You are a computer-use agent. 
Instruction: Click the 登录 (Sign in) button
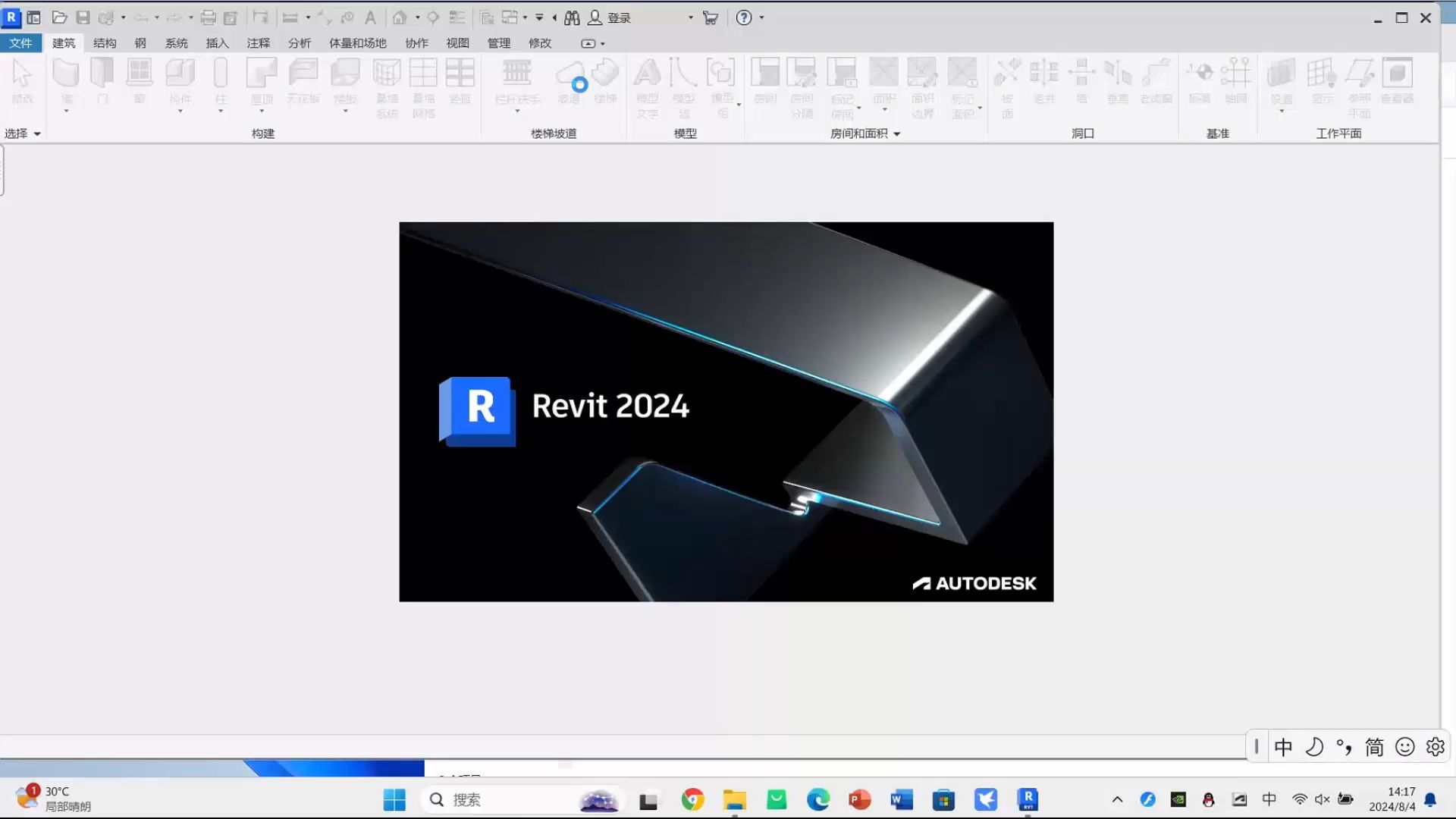tap(611, 17)
